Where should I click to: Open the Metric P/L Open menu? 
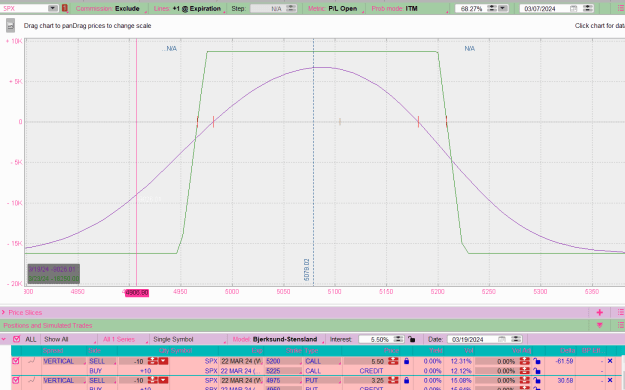click(x=335, y=8)
